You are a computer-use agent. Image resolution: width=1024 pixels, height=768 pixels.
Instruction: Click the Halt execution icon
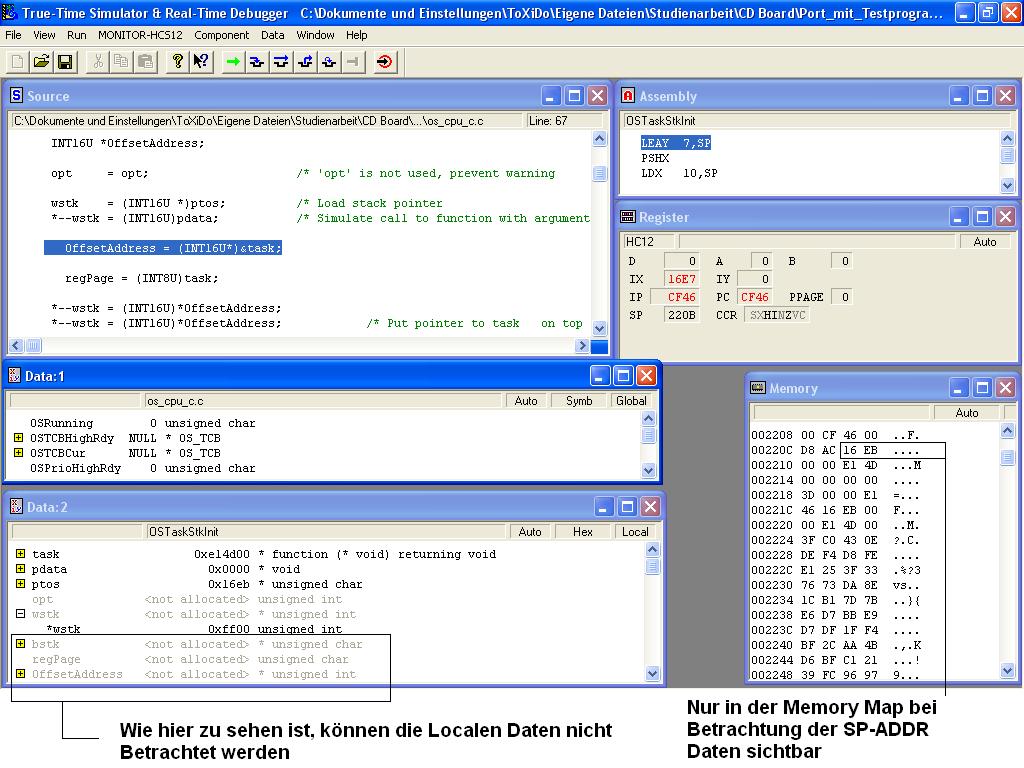point(353,62)
